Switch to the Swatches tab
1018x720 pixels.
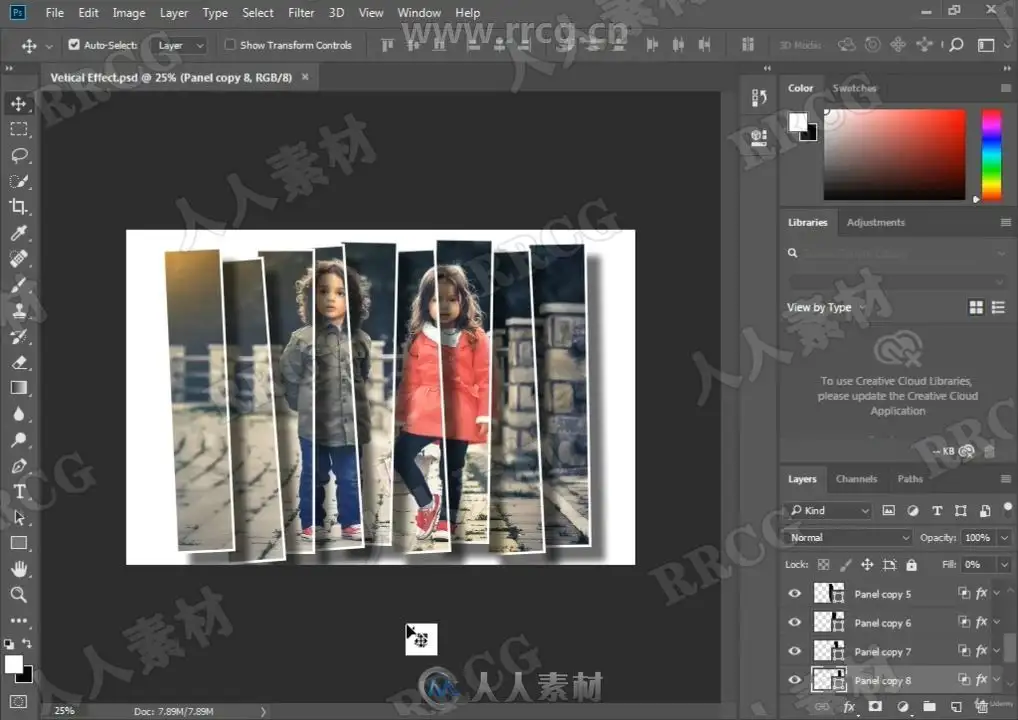tap(854, 88)
